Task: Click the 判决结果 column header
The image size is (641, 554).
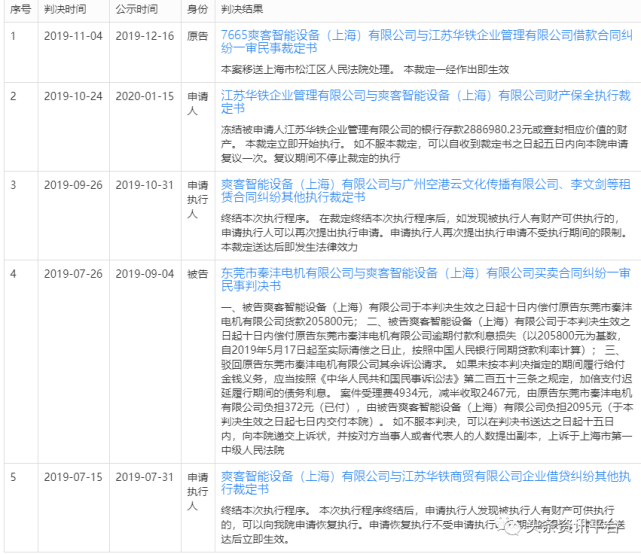Action: (x=248, y=10)
